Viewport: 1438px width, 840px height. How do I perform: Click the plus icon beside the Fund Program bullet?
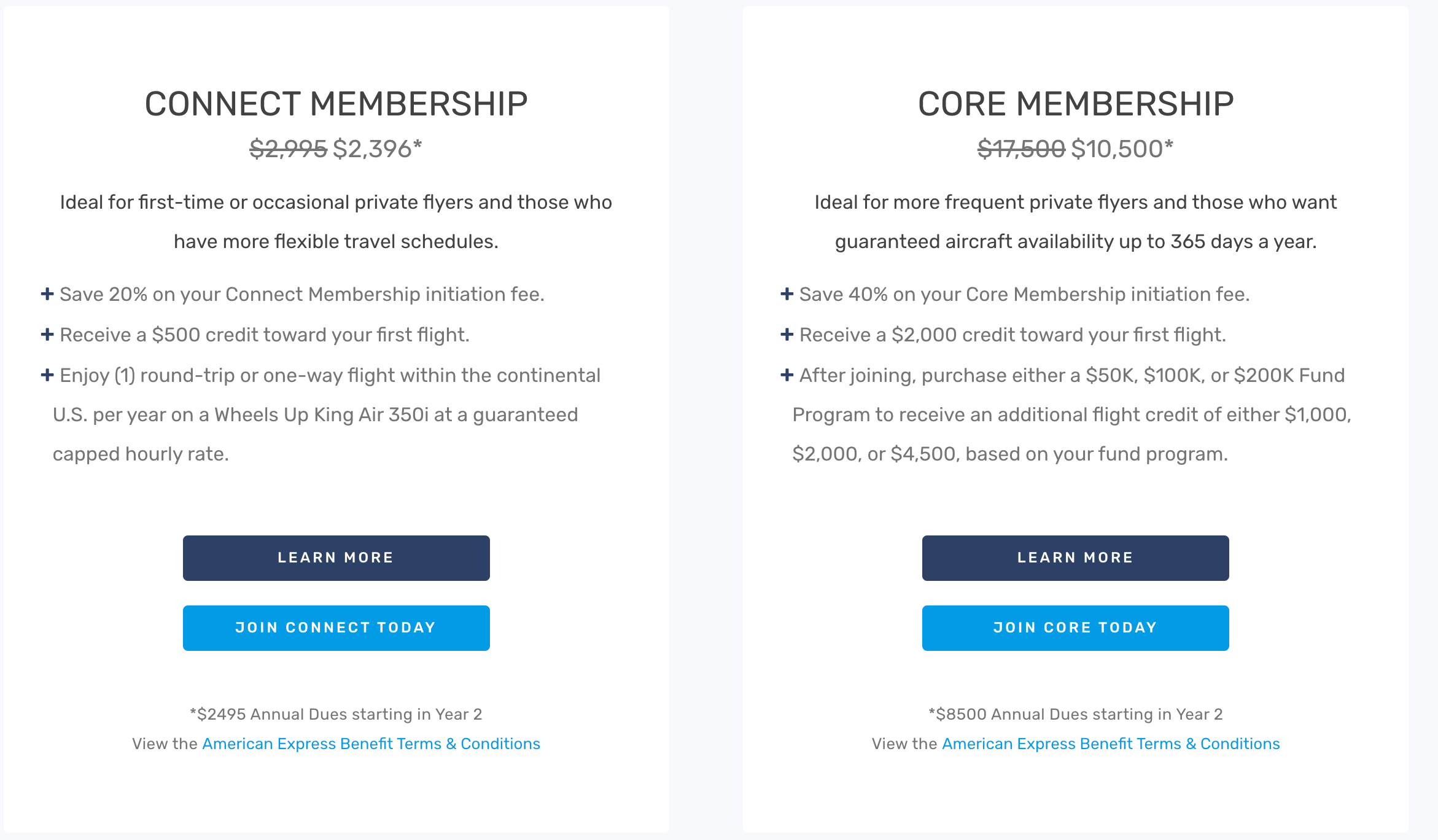coord(787,375)
